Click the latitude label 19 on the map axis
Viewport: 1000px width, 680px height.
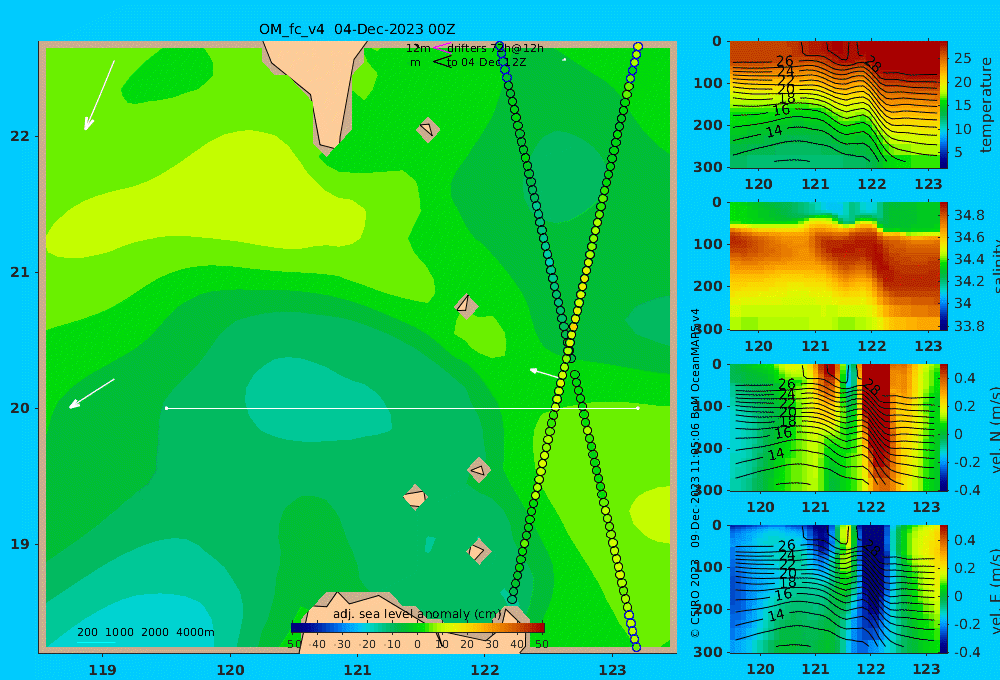pos(20,544)
